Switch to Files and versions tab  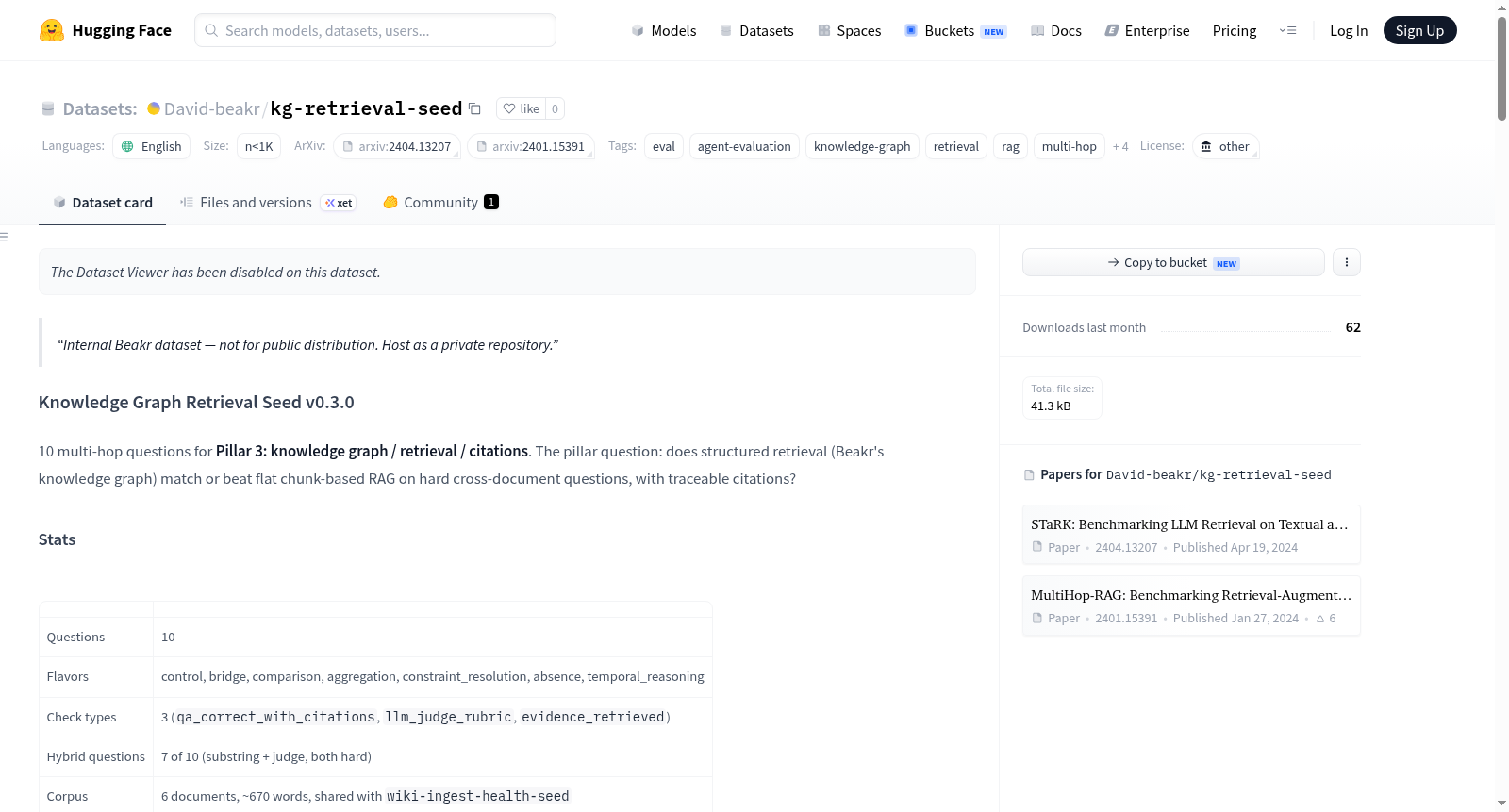pyautogui.click(x=268, y=202)
